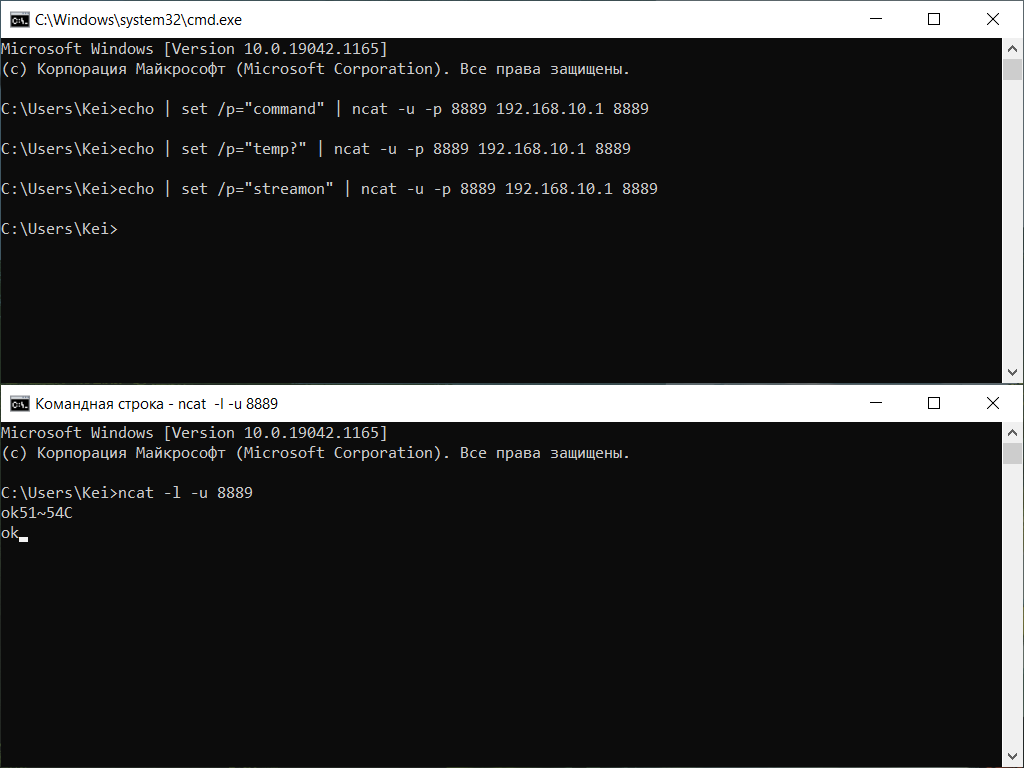Click the title text C:\Windows\system32\cmd.exe

click(139, 19)
